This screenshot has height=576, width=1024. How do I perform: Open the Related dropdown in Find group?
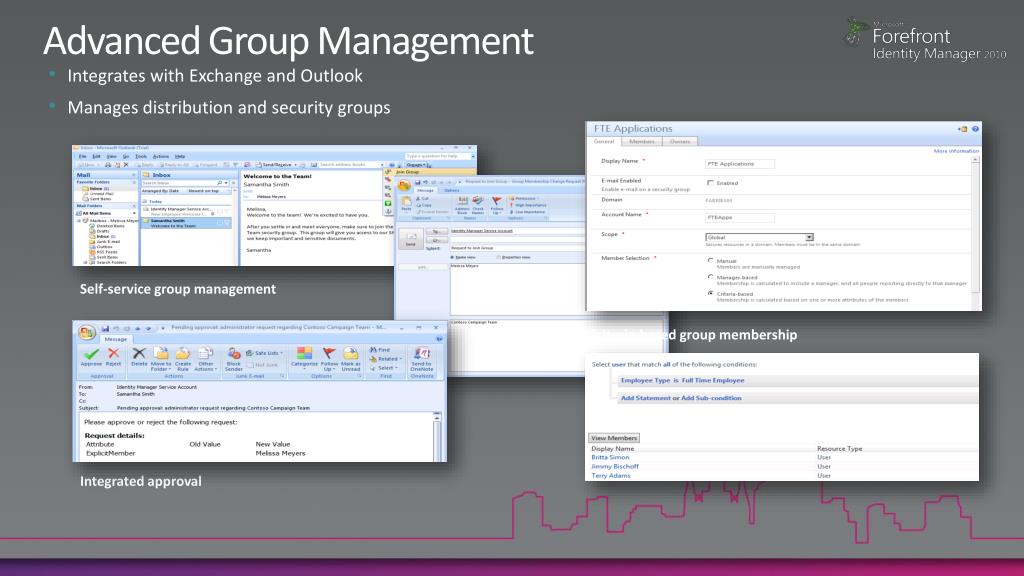tap(385, 359)
